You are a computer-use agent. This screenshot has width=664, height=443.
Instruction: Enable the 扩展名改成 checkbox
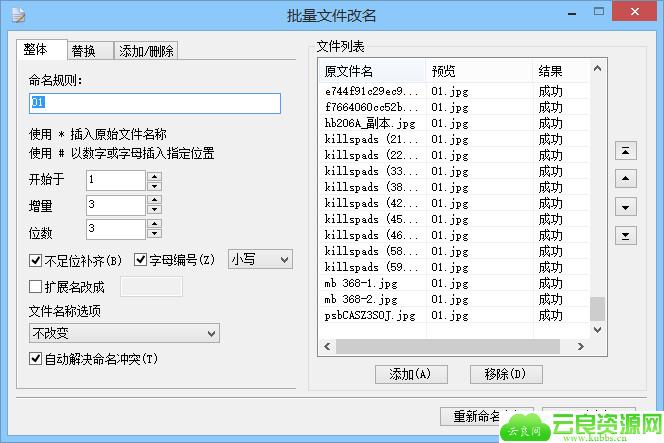[x=36, y=287]
